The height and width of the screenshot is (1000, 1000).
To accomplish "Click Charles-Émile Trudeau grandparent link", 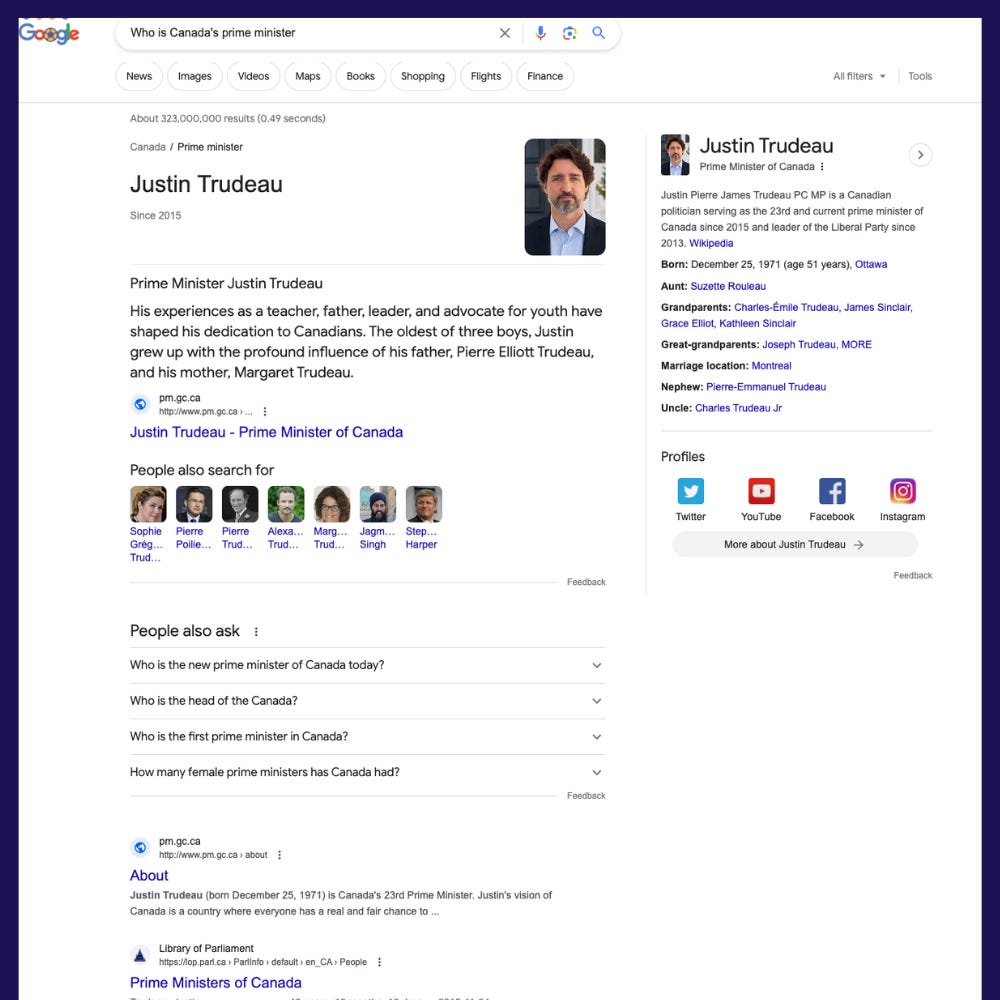I will tap(786, 307).
